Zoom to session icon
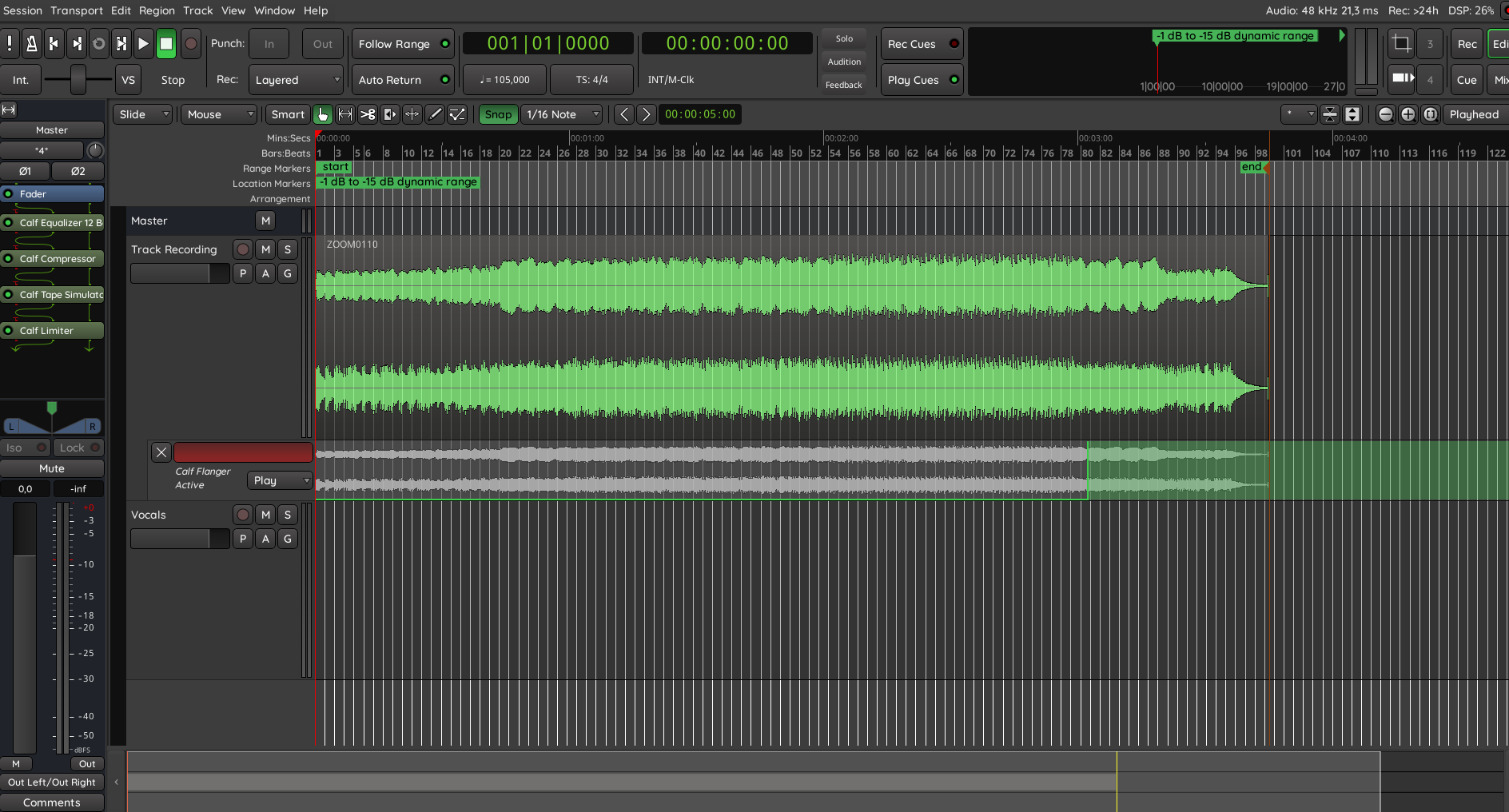Screen dimensions: 1509x812 tap(1431, 114)
